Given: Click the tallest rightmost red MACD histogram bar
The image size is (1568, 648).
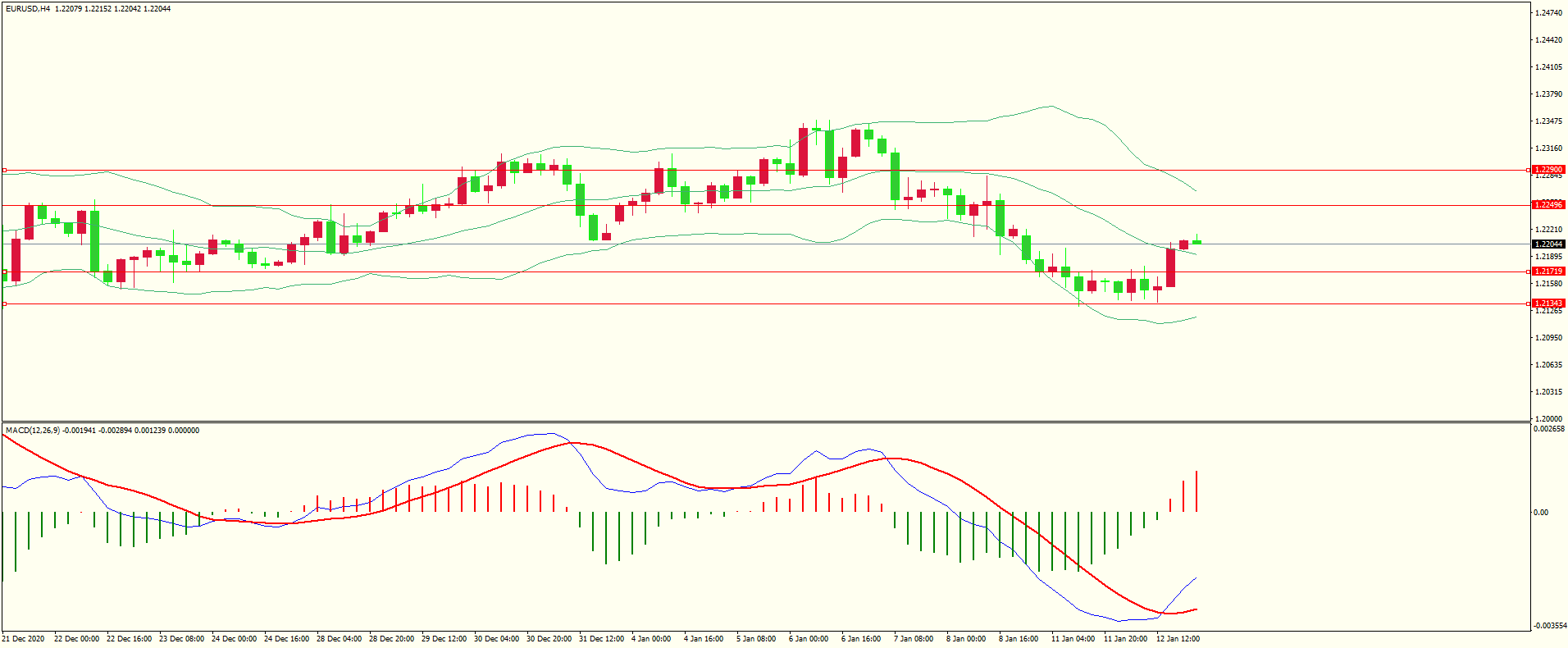Looking at the screenshot, I should coord(1197,491).
